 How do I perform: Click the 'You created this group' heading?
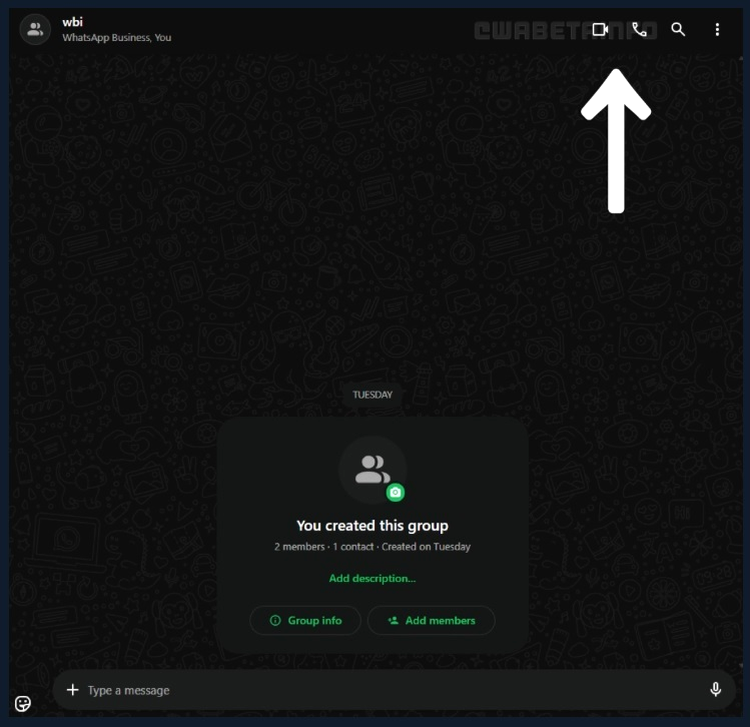coord(372,526)
